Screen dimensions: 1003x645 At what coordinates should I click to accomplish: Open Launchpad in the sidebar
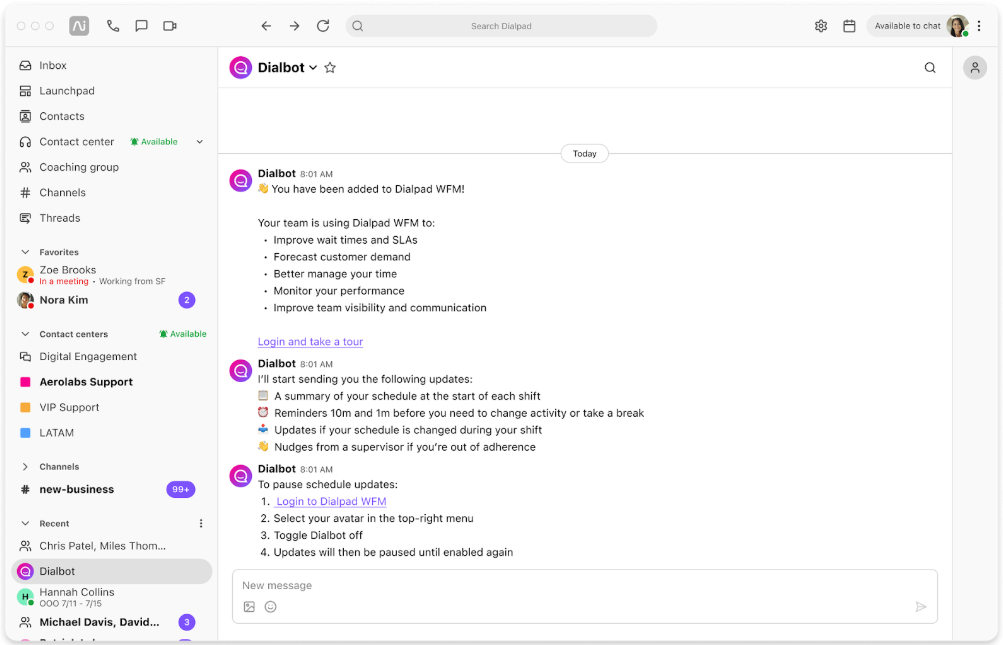112,91
